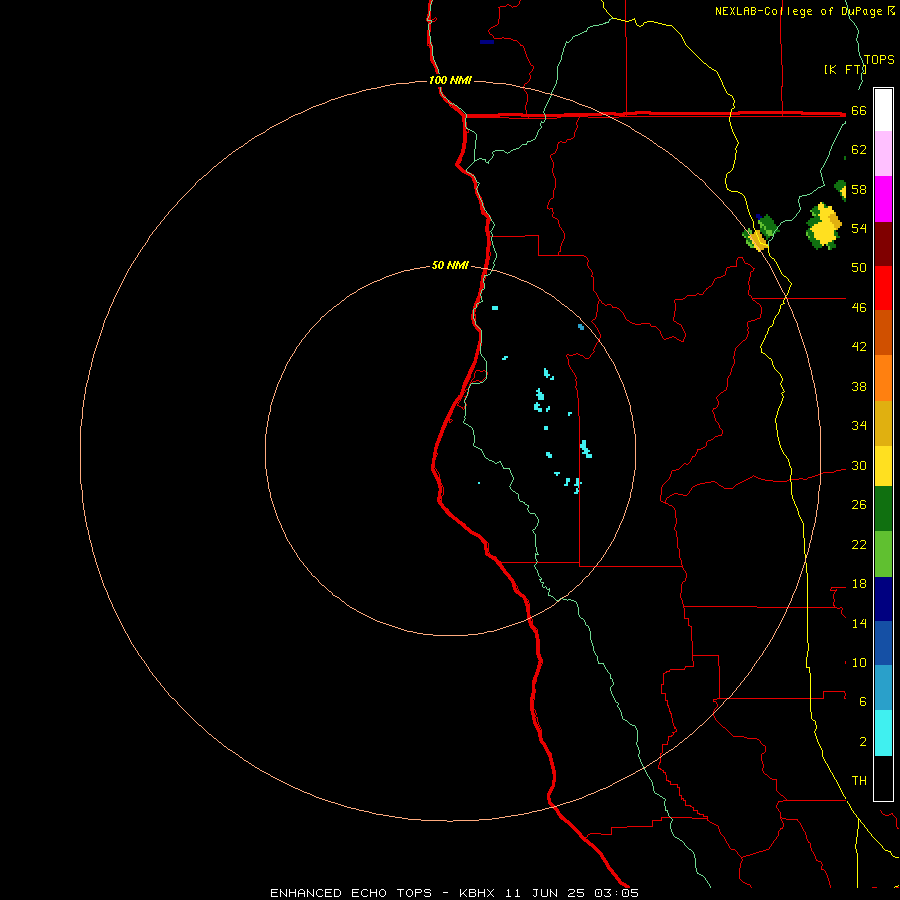Click the '54' scale value
The height and width of the screenshot is (900, 900).
859,228
